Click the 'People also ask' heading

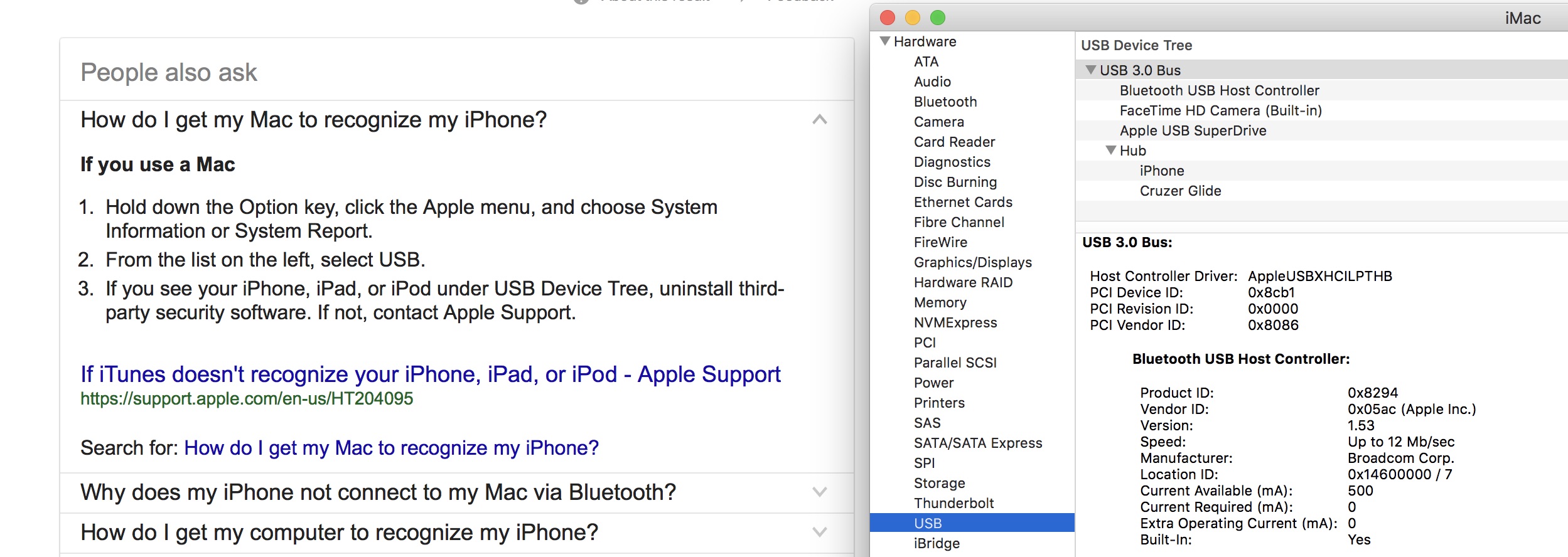(169, 72)
